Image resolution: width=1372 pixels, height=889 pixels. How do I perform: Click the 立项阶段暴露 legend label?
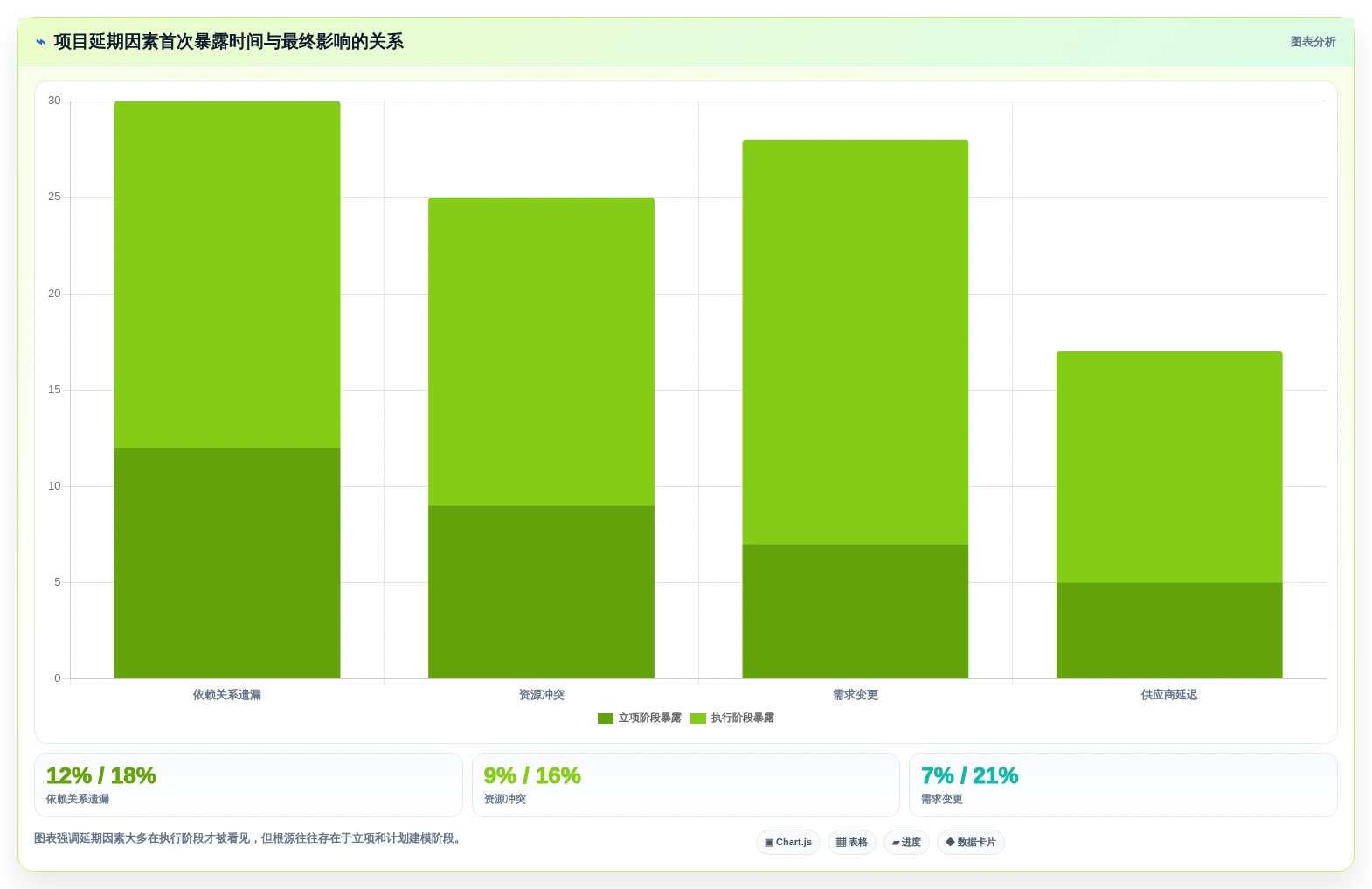point(649,719)
